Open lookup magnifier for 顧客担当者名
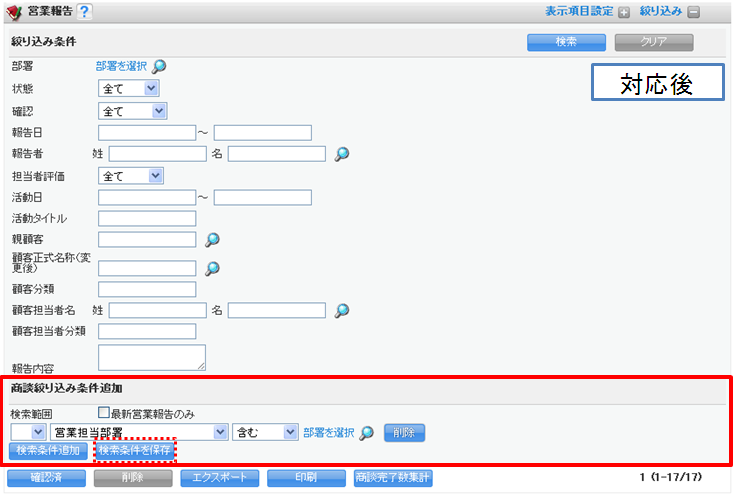This screenshot has width=739, height=495. pyautogui.click(x=342, y=310)
